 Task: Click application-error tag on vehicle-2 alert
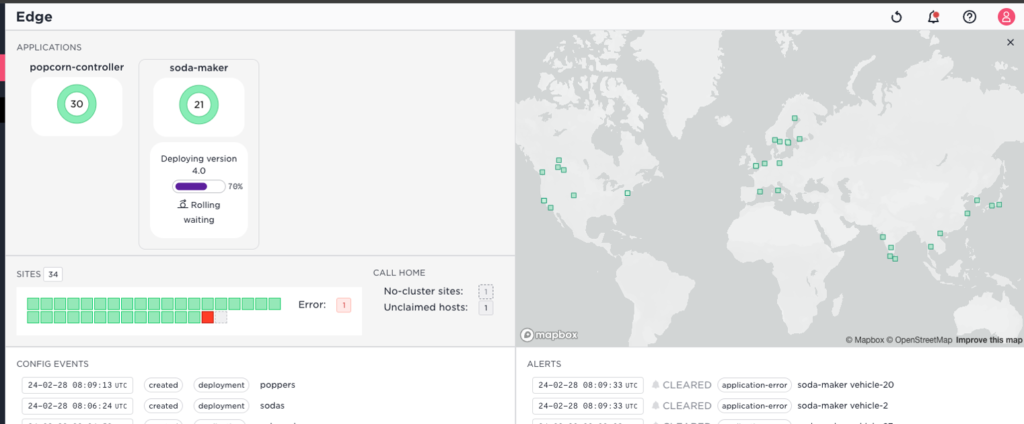pos(754,405)
